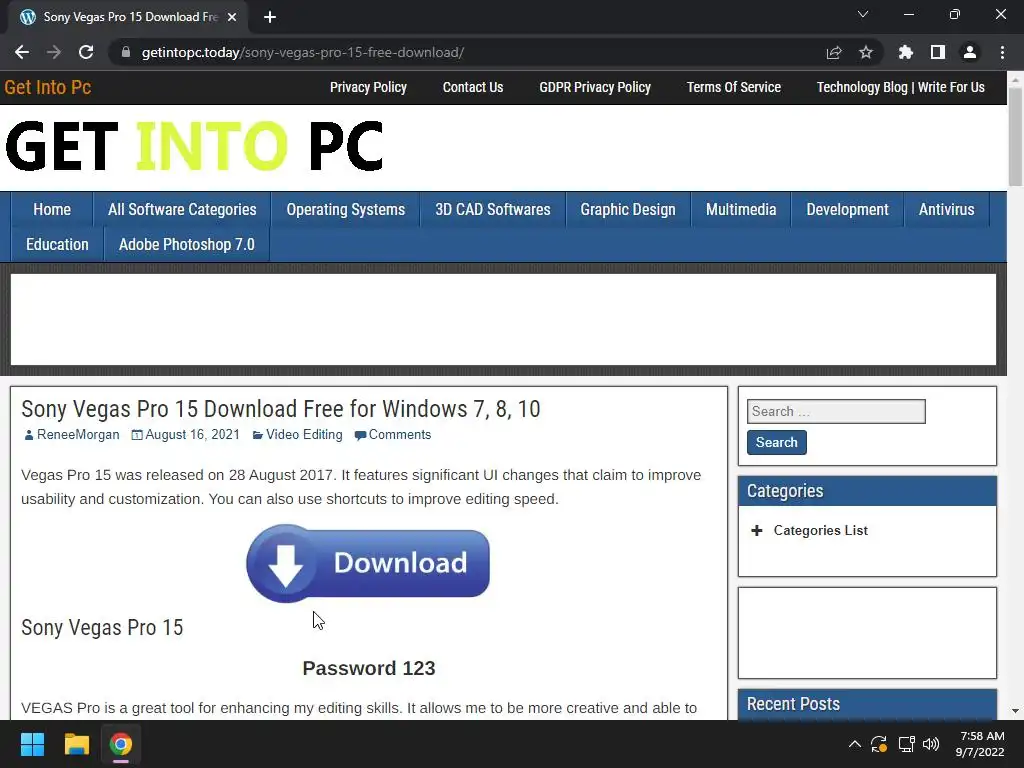Bookmark this tab with the star
Viewport: 1024px width, 768px height.
(866, 52)
